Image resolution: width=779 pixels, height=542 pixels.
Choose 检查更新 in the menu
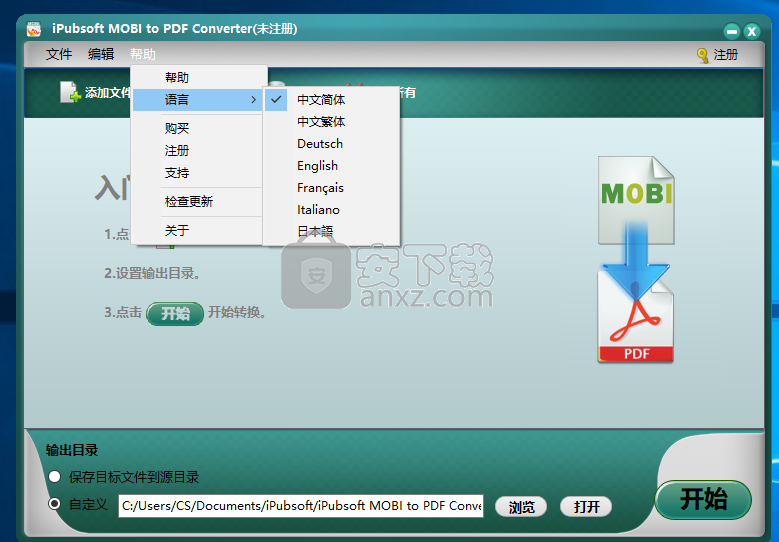coord(198,202)
